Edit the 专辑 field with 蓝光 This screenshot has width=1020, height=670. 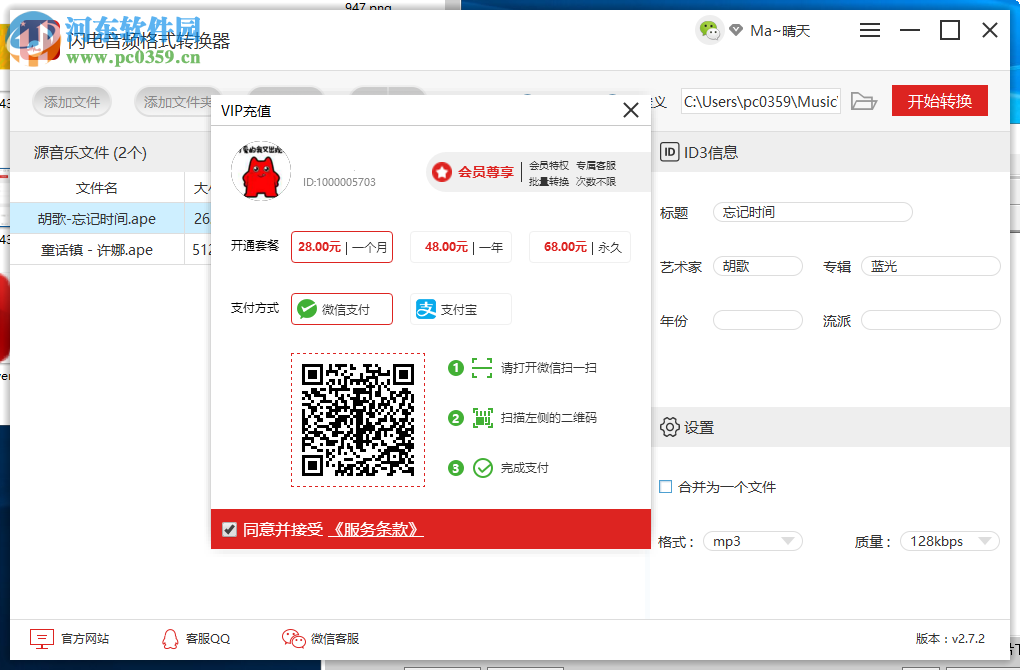pyautogui.click(x=931, y=266)
